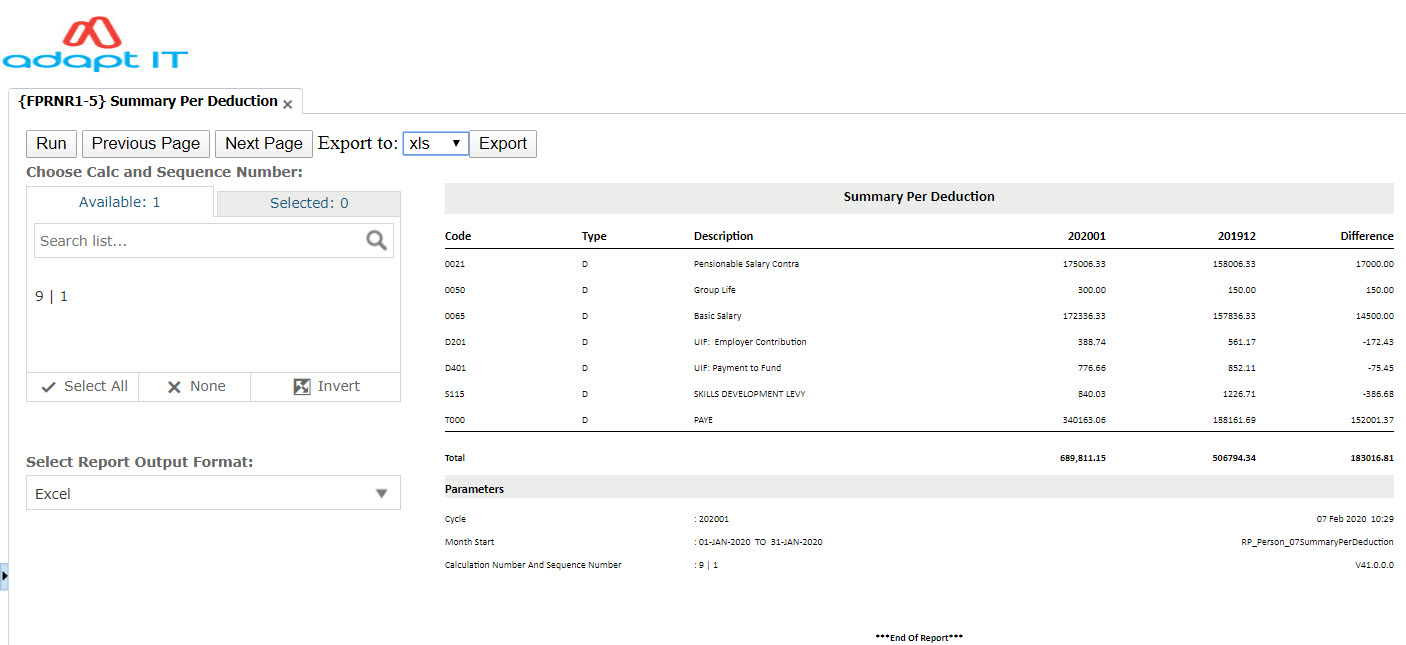Image resolution: width=1406 pixels, height=645 pixels.
Task: Click difference value -386.68
Action: pos(1377,394)
